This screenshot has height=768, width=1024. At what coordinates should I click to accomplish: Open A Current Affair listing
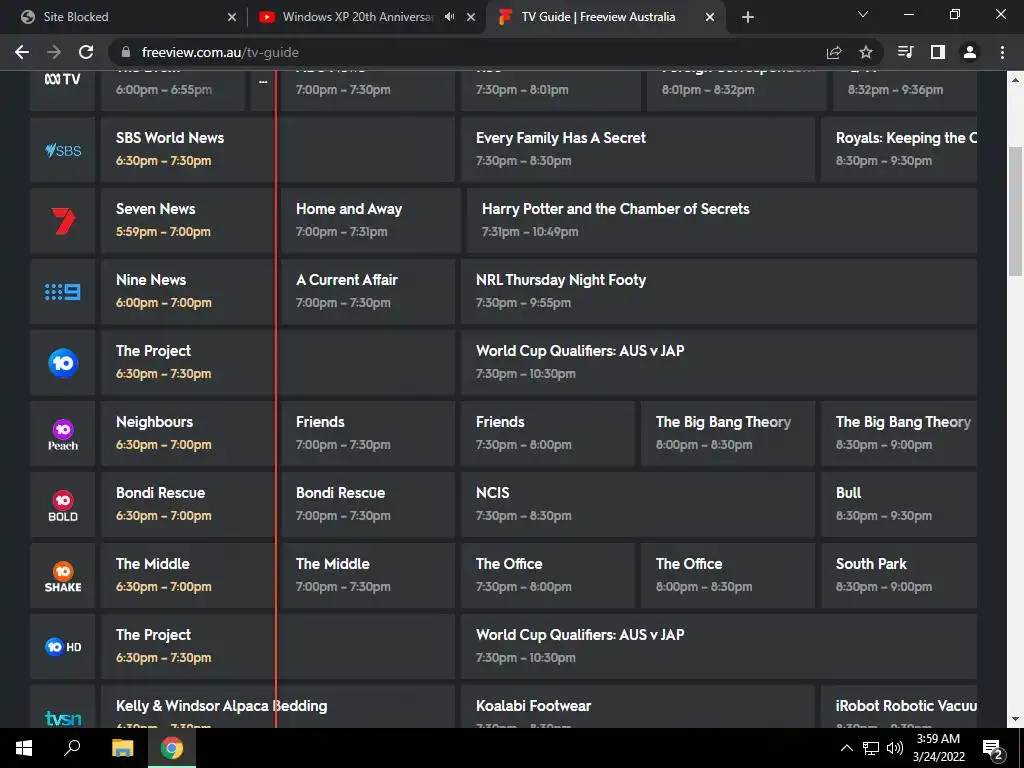point(368,292)
